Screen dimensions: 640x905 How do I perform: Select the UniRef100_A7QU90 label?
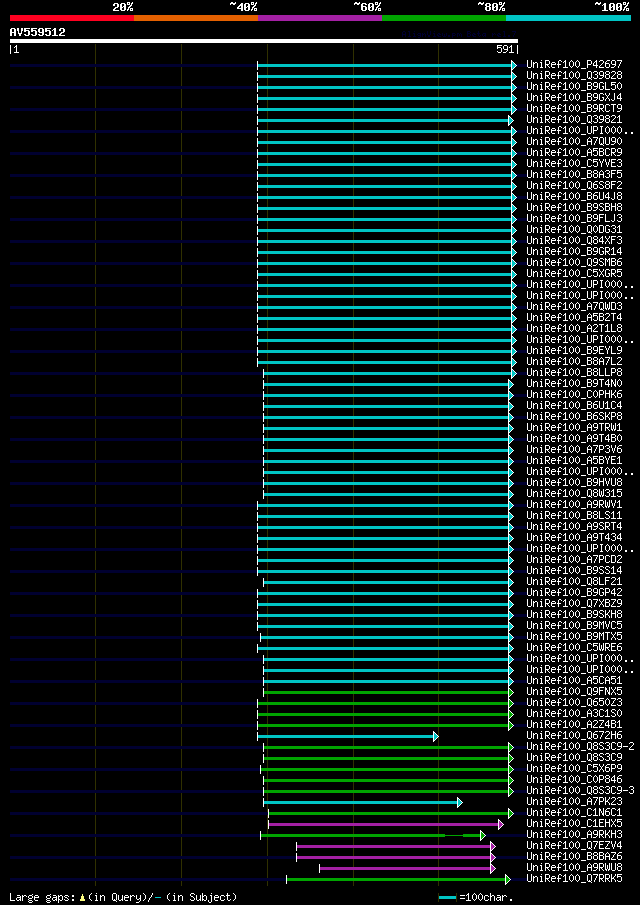[x=574, y=141]
